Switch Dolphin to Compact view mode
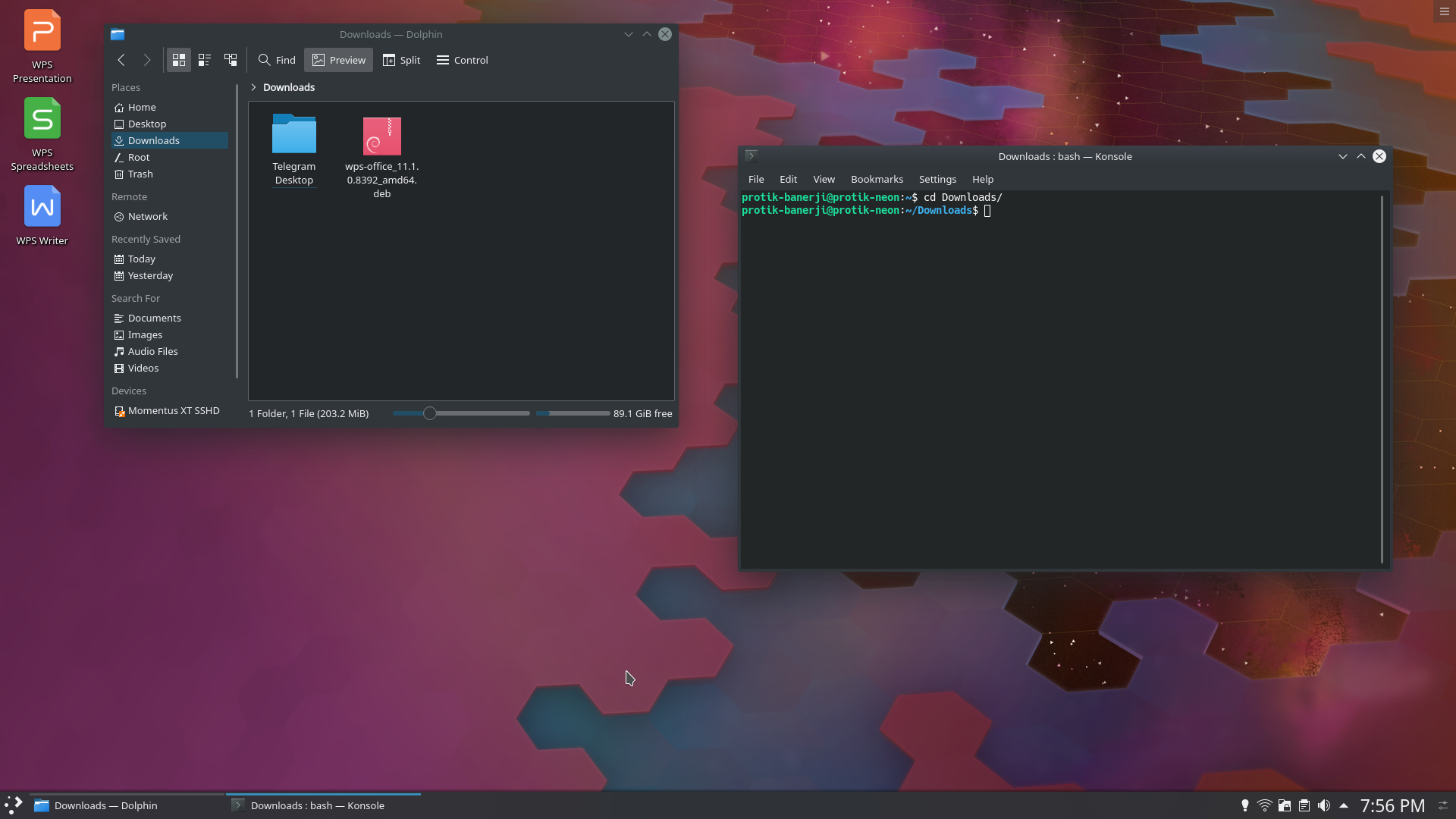The image size is (1456, 819). coord(205,60)
